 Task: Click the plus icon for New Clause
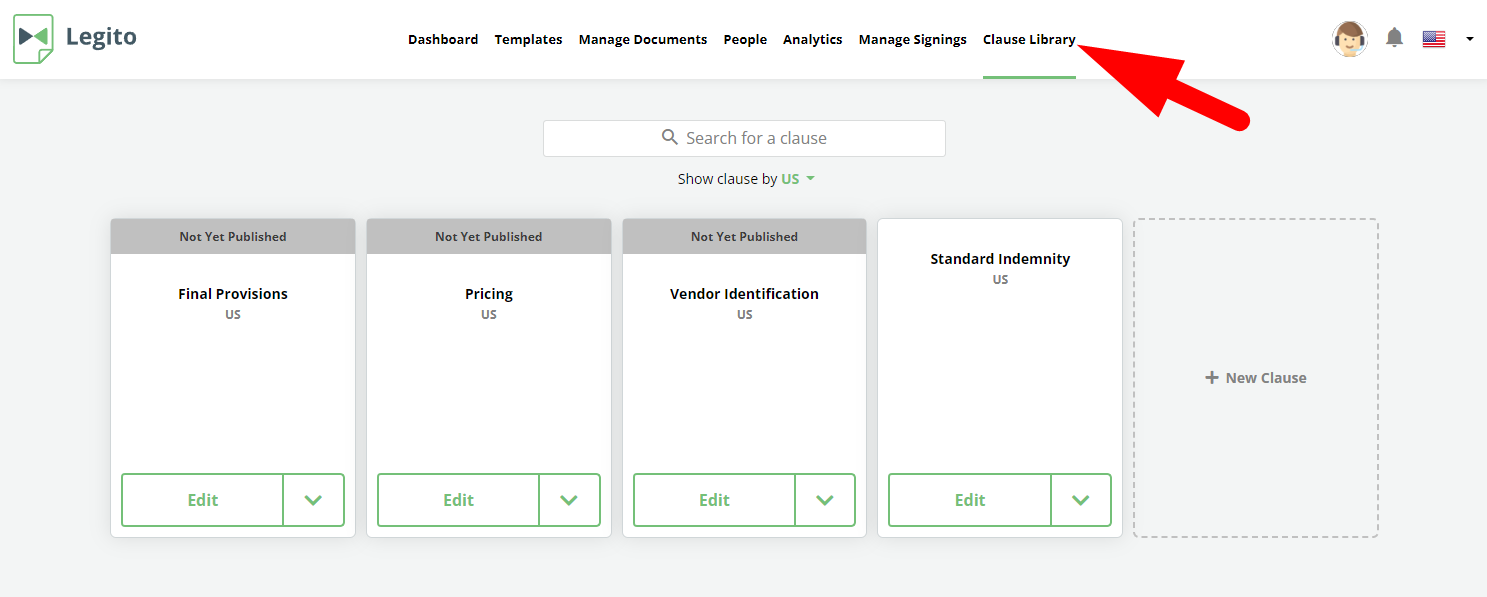click(1212, 377)
